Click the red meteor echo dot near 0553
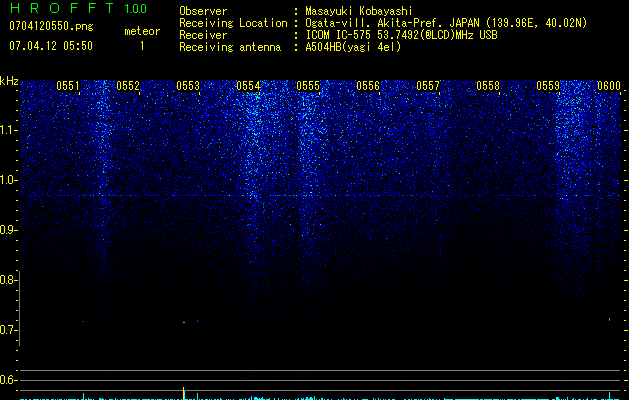 click(184, 322)
